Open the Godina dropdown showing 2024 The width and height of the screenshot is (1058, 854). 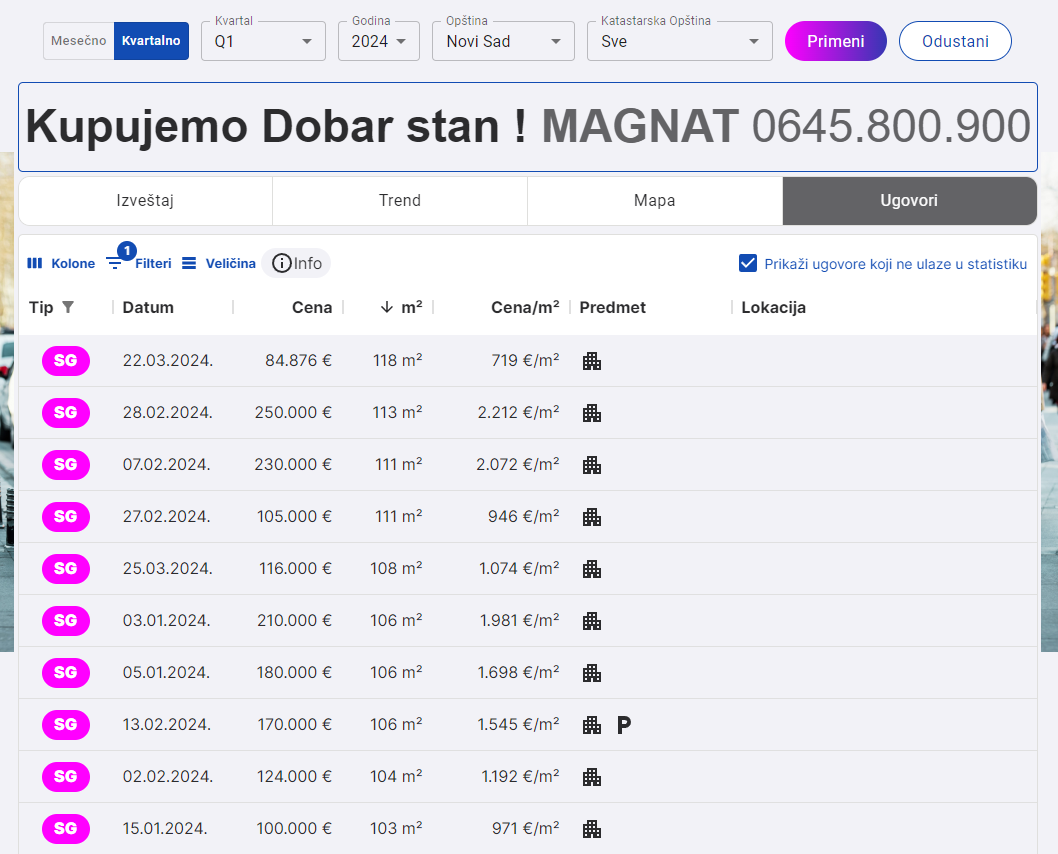coord(379,42)
